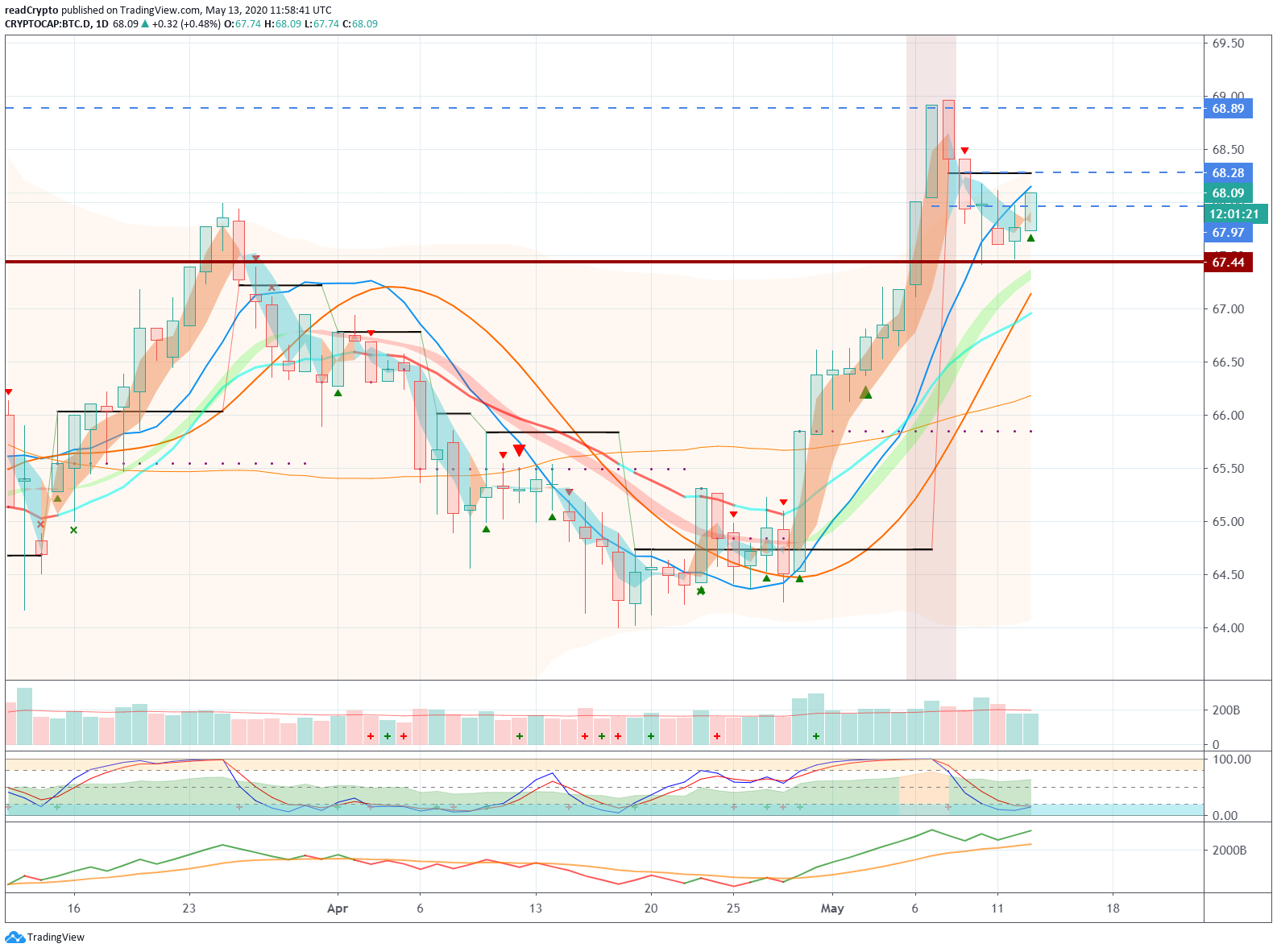The height and width of the screenshot is (952, 1277).
Task: Click the shaded pink vertical highlight zone
Action: 931,358
